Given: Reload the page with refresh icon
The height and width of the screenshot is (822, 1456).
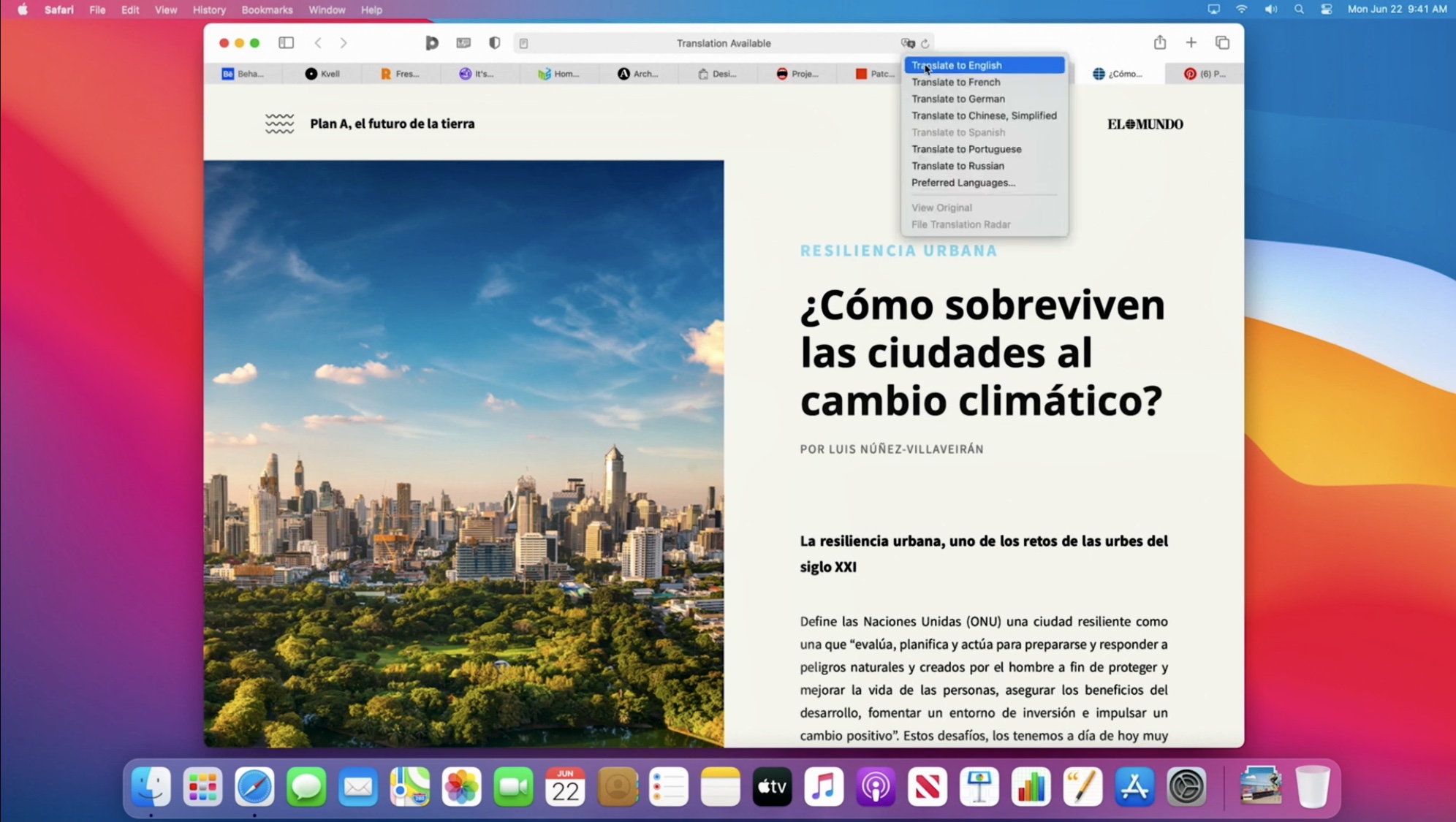Looking at the screenshot, I should pos(925,44).
